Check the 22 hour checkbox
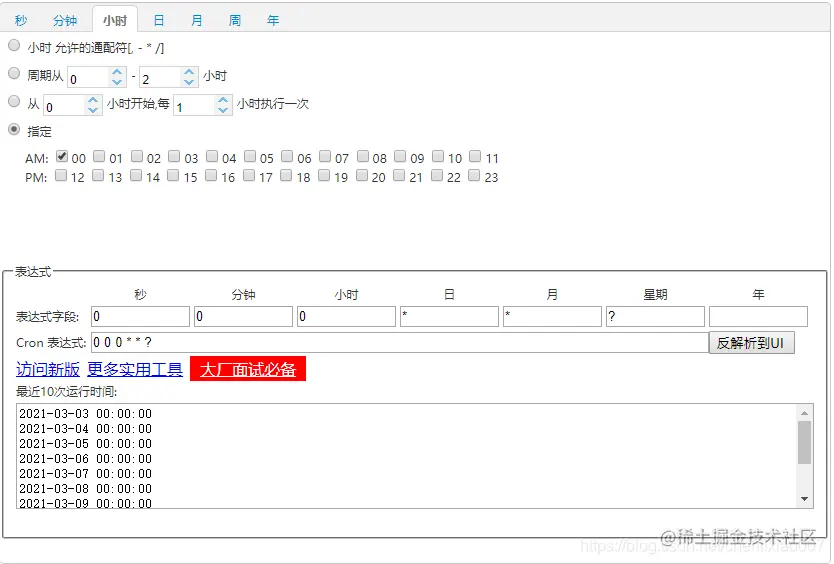The height and width of the screenshot is (564, 834). coord(437,175)
